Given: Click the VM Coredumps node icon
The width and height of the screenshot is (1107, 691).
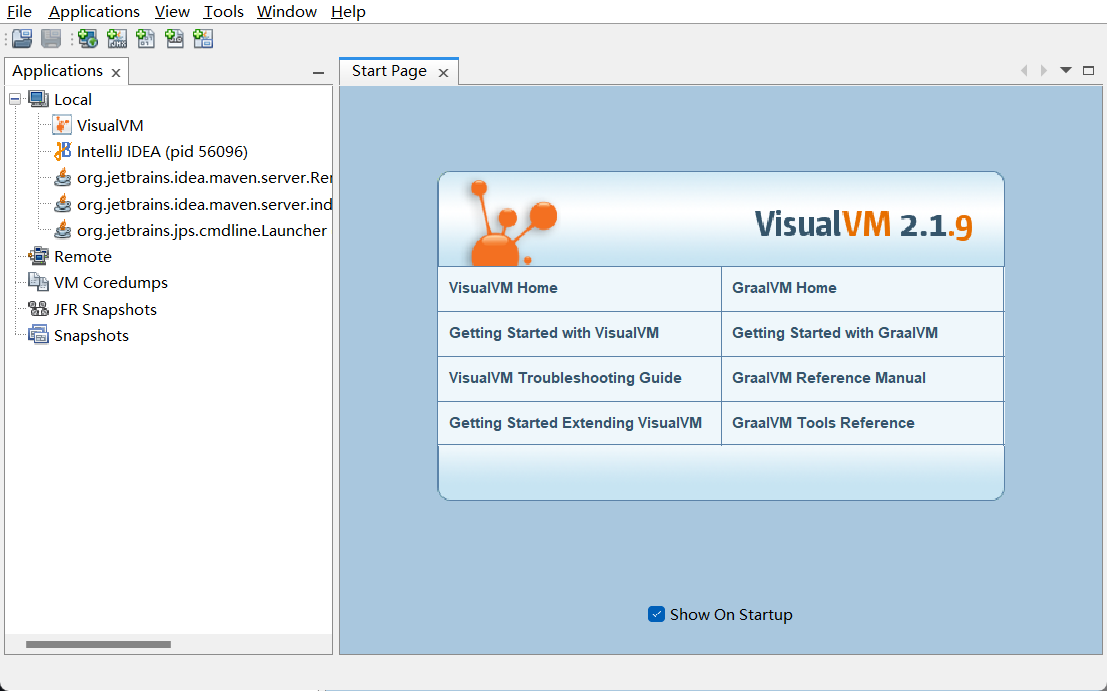Looking at the screenshot, I should (x=38, y=283).
